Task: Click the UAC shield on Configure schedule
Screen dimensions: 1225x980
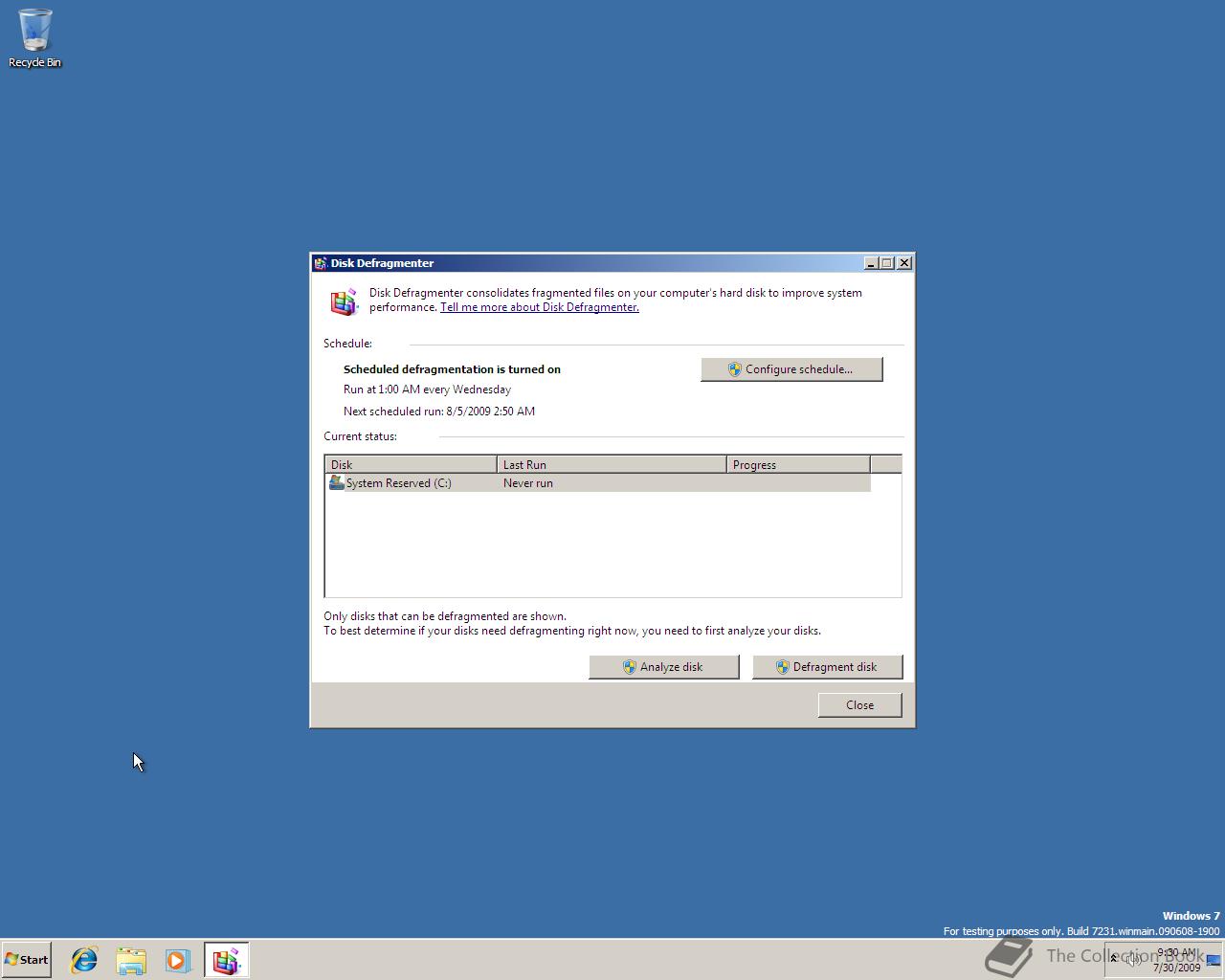Action: pos(735,369)
